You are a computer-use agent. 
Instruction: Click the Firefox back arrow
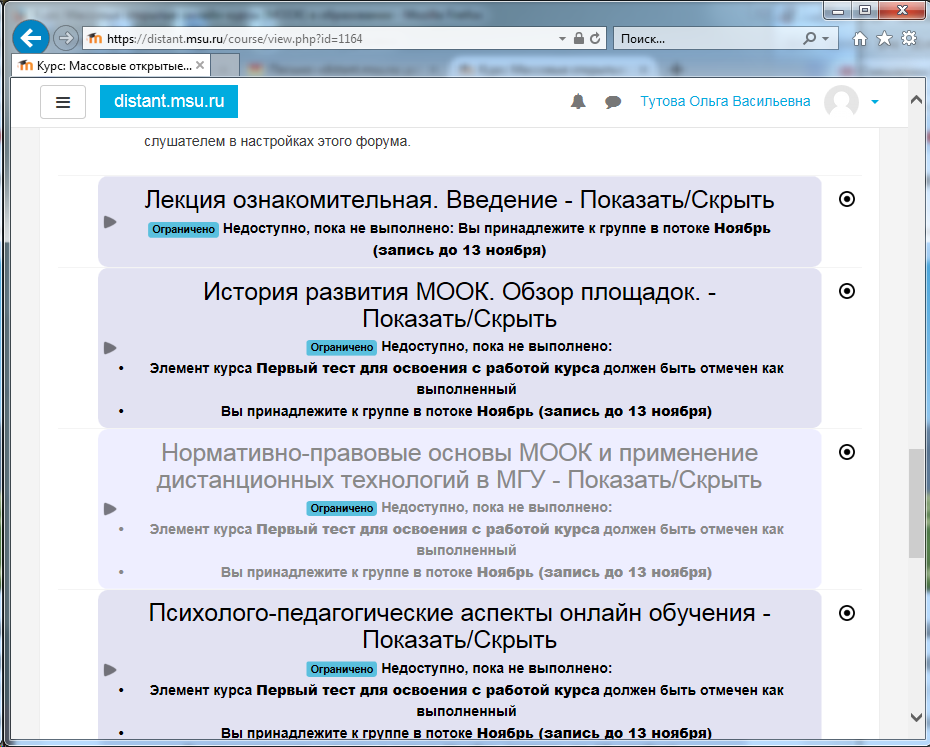click(30, 37)
